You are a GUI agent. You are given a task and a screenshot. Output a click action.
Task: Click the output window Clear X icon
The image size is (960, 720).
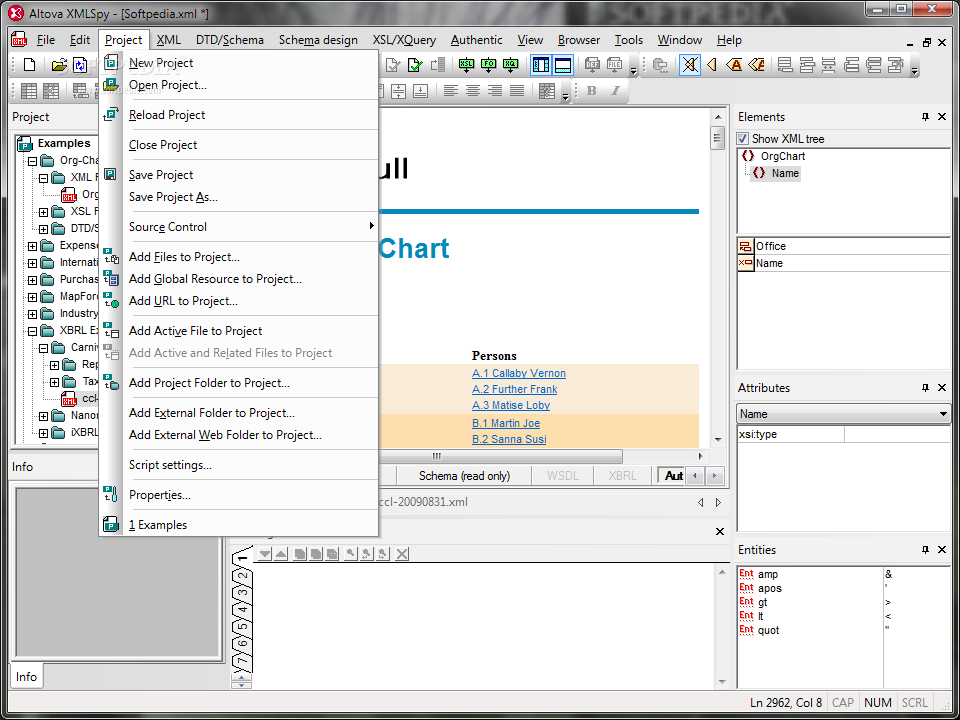click(402, 554)
